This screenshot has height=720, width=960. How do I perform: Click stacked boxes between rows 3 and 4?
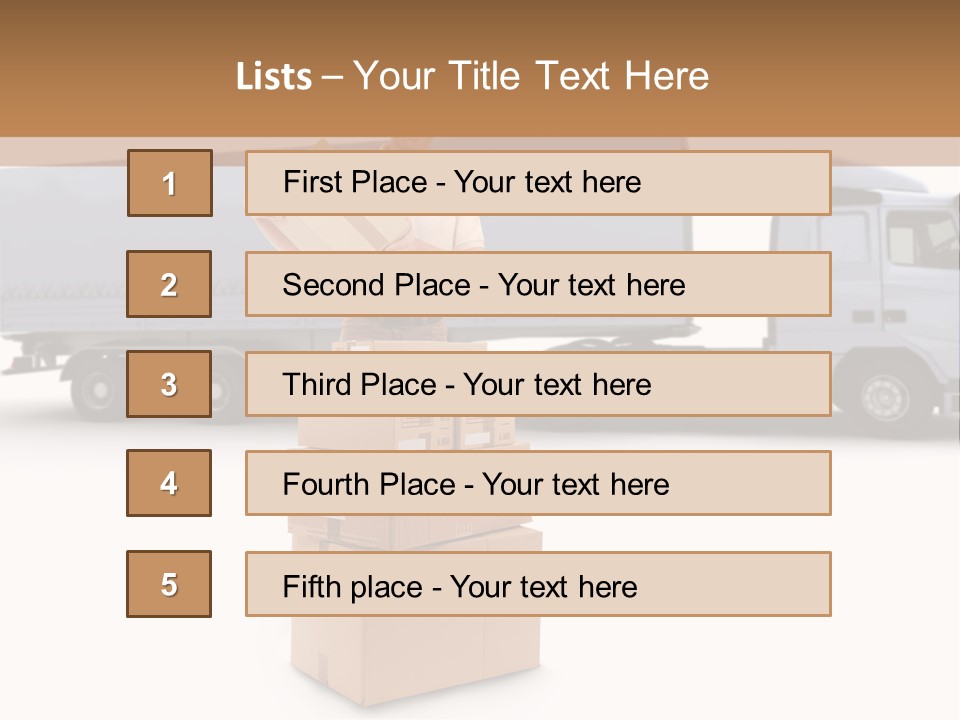(420, 433)
